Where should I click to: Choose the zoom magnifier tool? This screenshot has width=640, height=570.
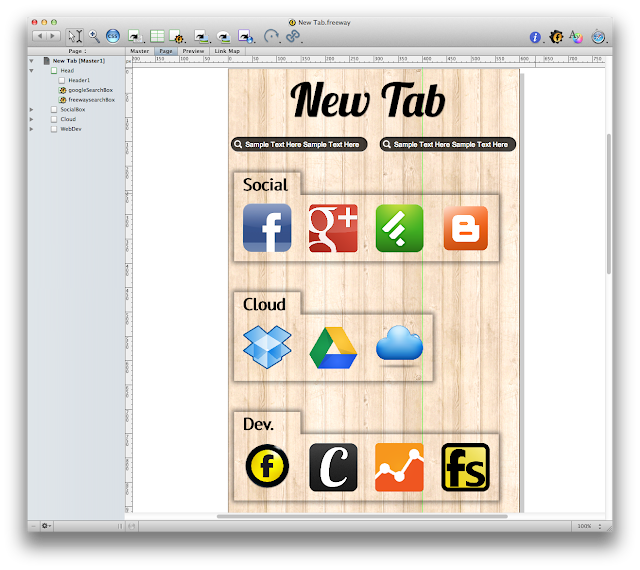click(x=94, y=36)
